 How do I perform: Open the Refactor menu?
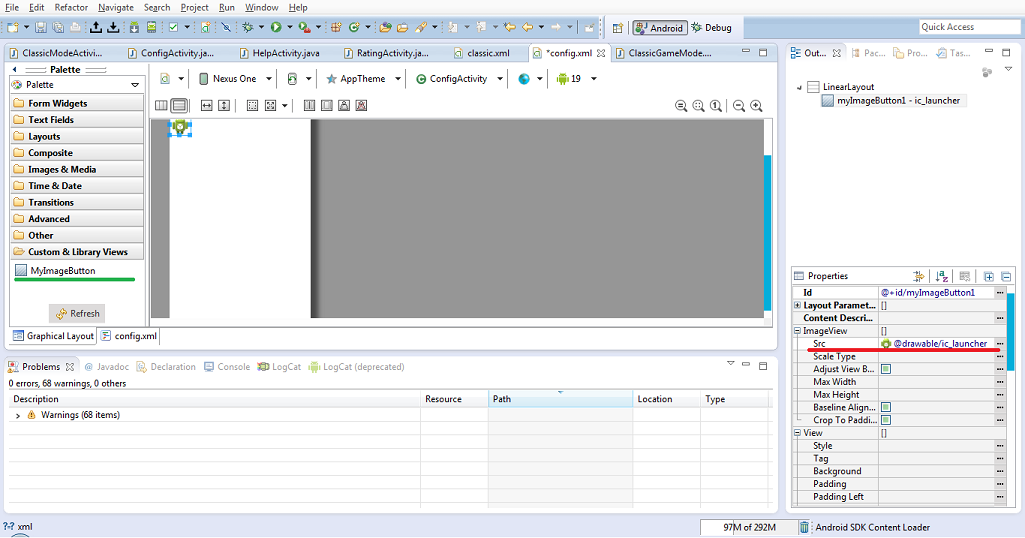tap(71, 8)
